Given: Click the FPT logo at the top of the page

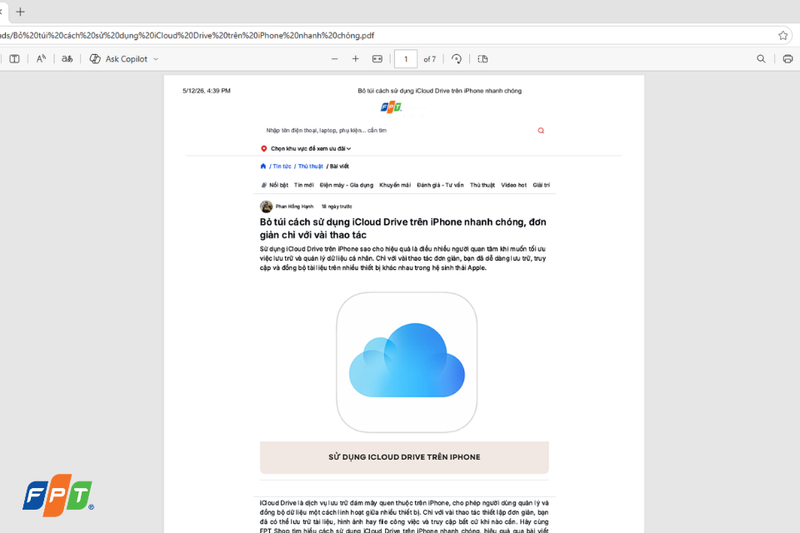Looking at the screenshot, I should click(391, 107).
